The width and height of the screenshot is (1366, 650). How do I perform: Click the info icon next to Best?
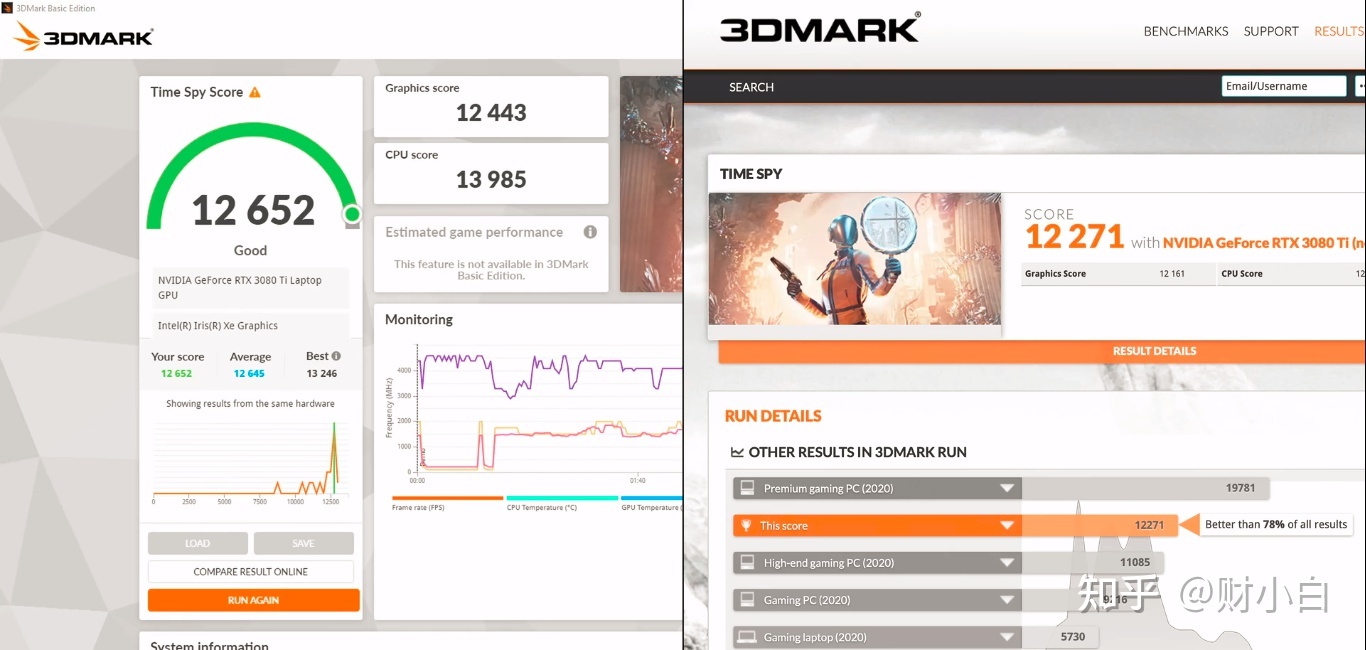point(336,356)
